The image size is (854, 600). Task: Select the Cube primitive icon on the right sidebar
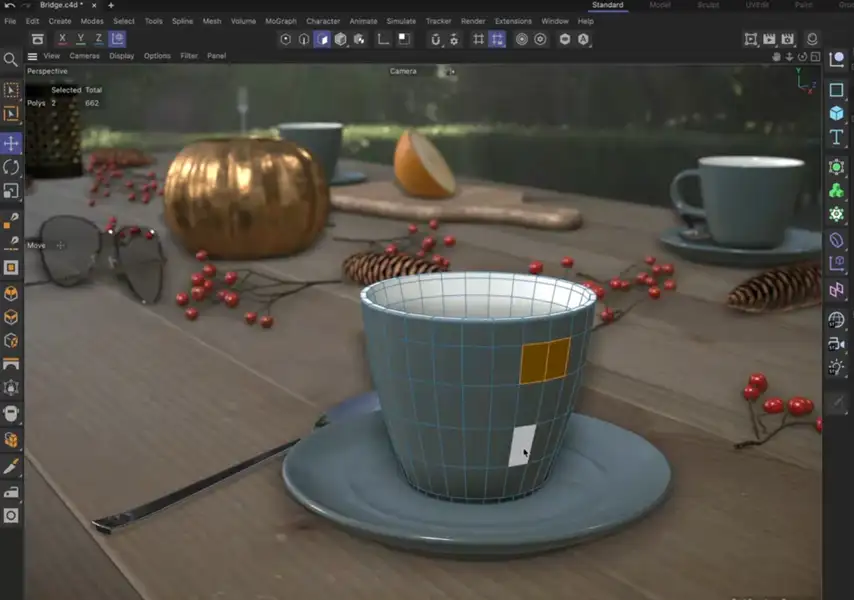click(x=836, y=112)
